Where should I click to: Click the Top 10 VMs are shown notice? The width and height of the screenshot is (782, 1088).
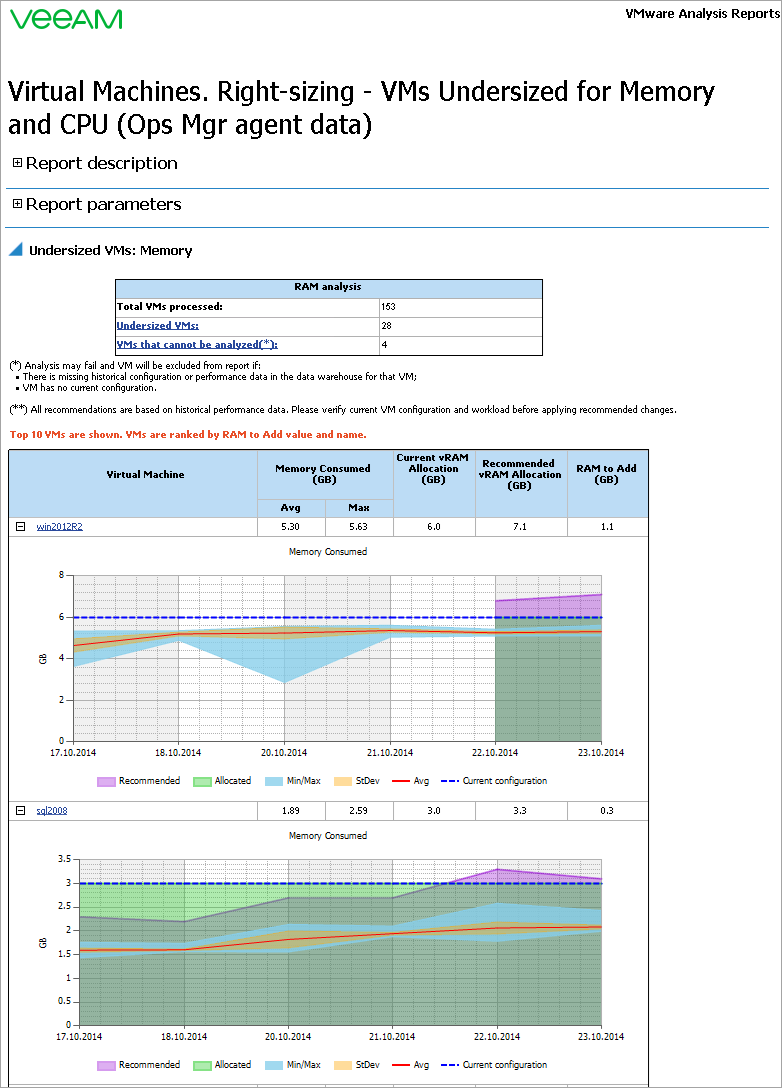[188, 434]
